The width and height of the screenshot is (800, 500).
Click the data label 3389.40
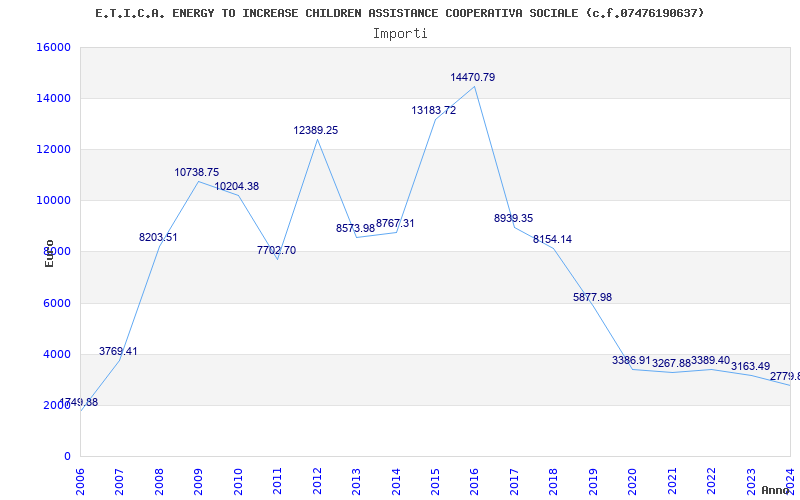711,361
